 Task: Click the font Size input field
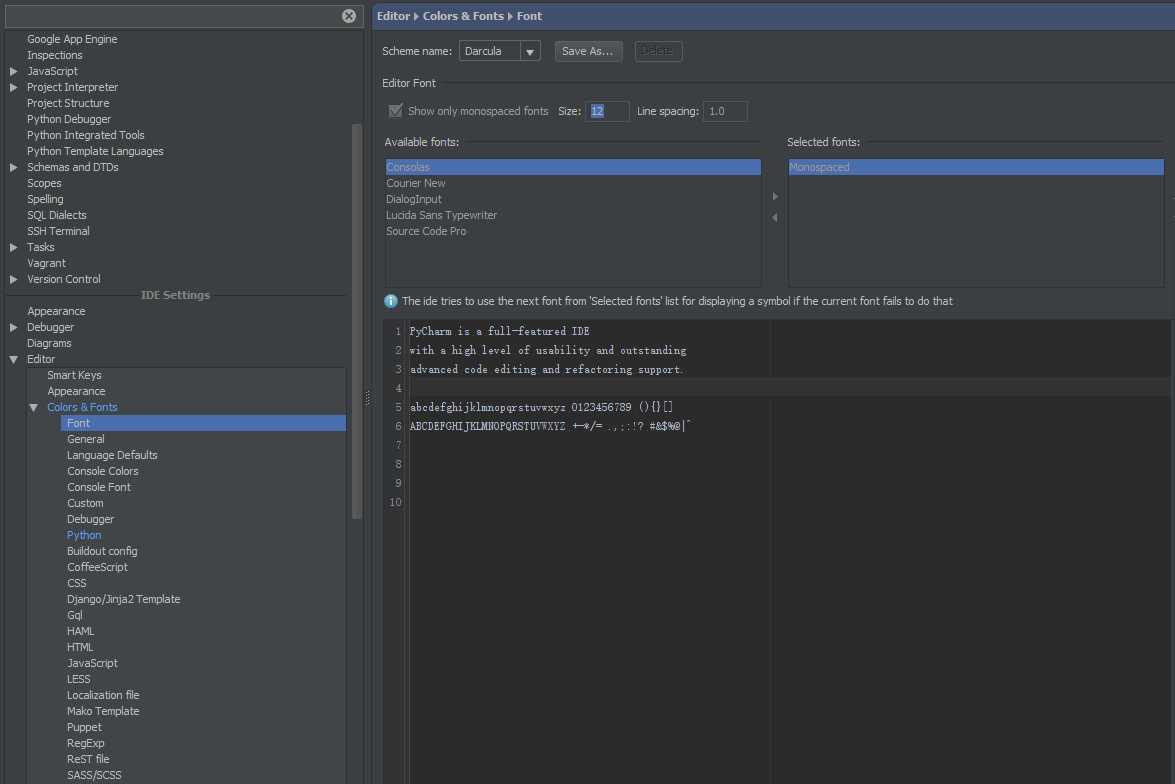[x=606, y=111]
